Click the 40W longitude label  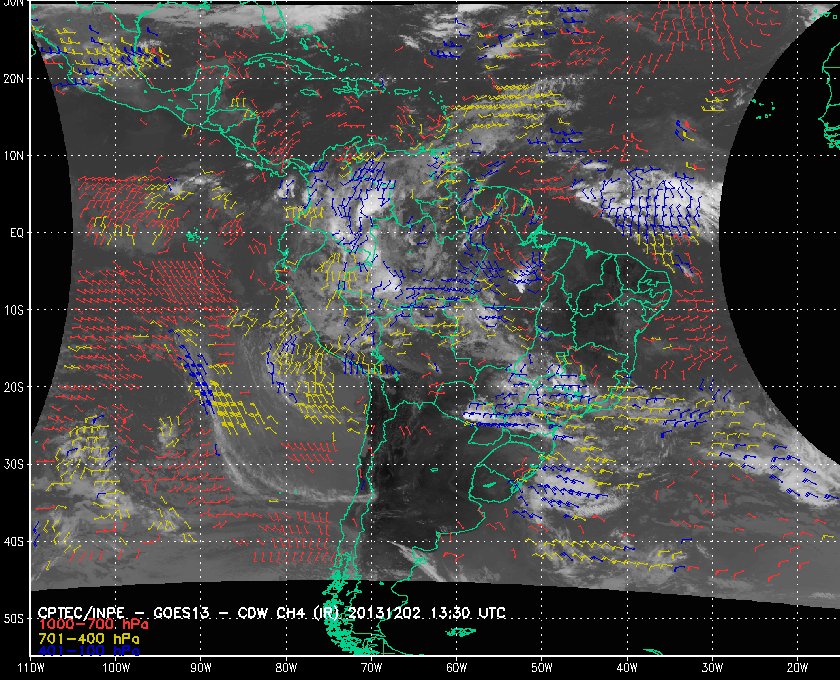pyautogui.click(x=627, y=668)
